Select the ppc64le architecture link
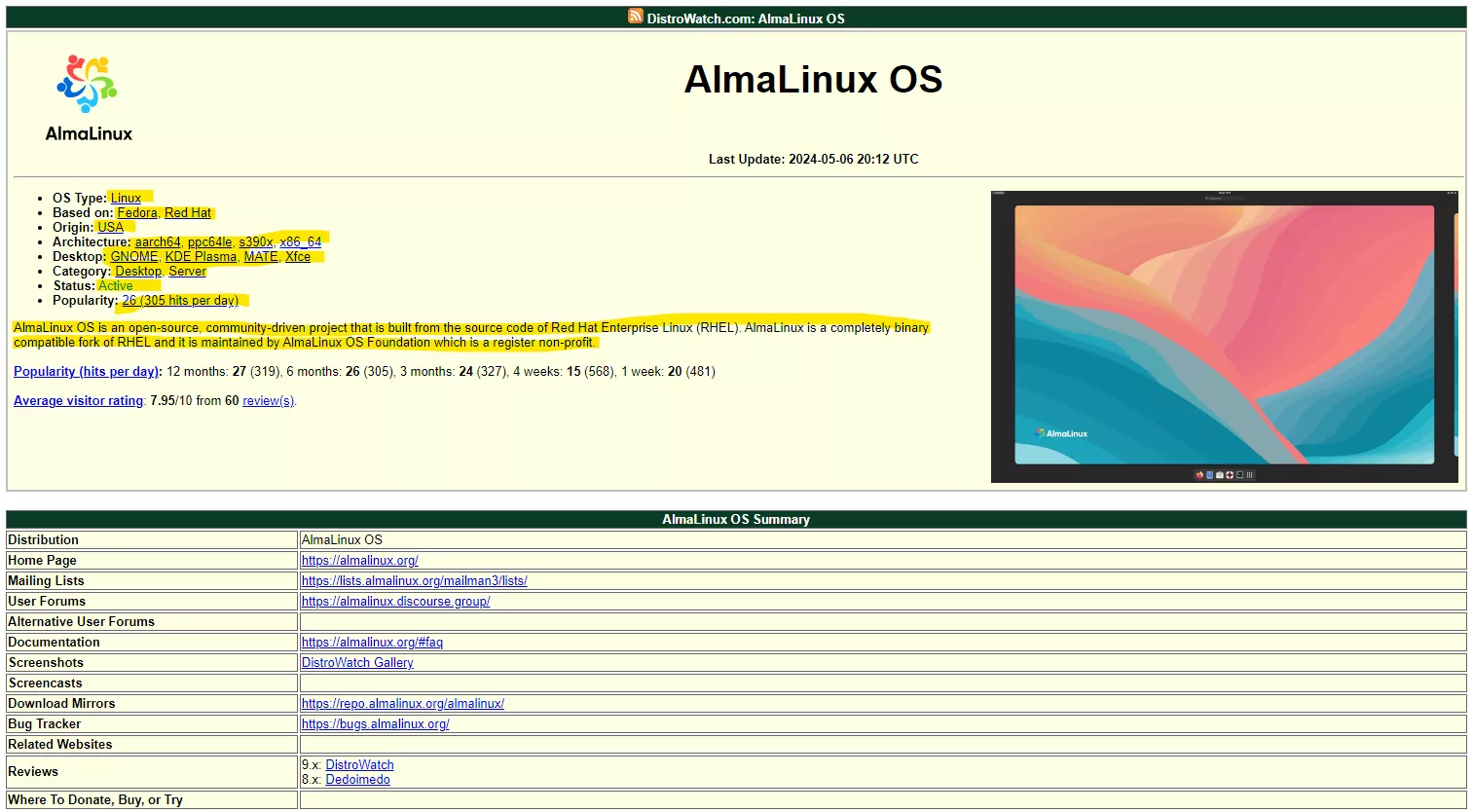1473x812 pixels. 210,242
